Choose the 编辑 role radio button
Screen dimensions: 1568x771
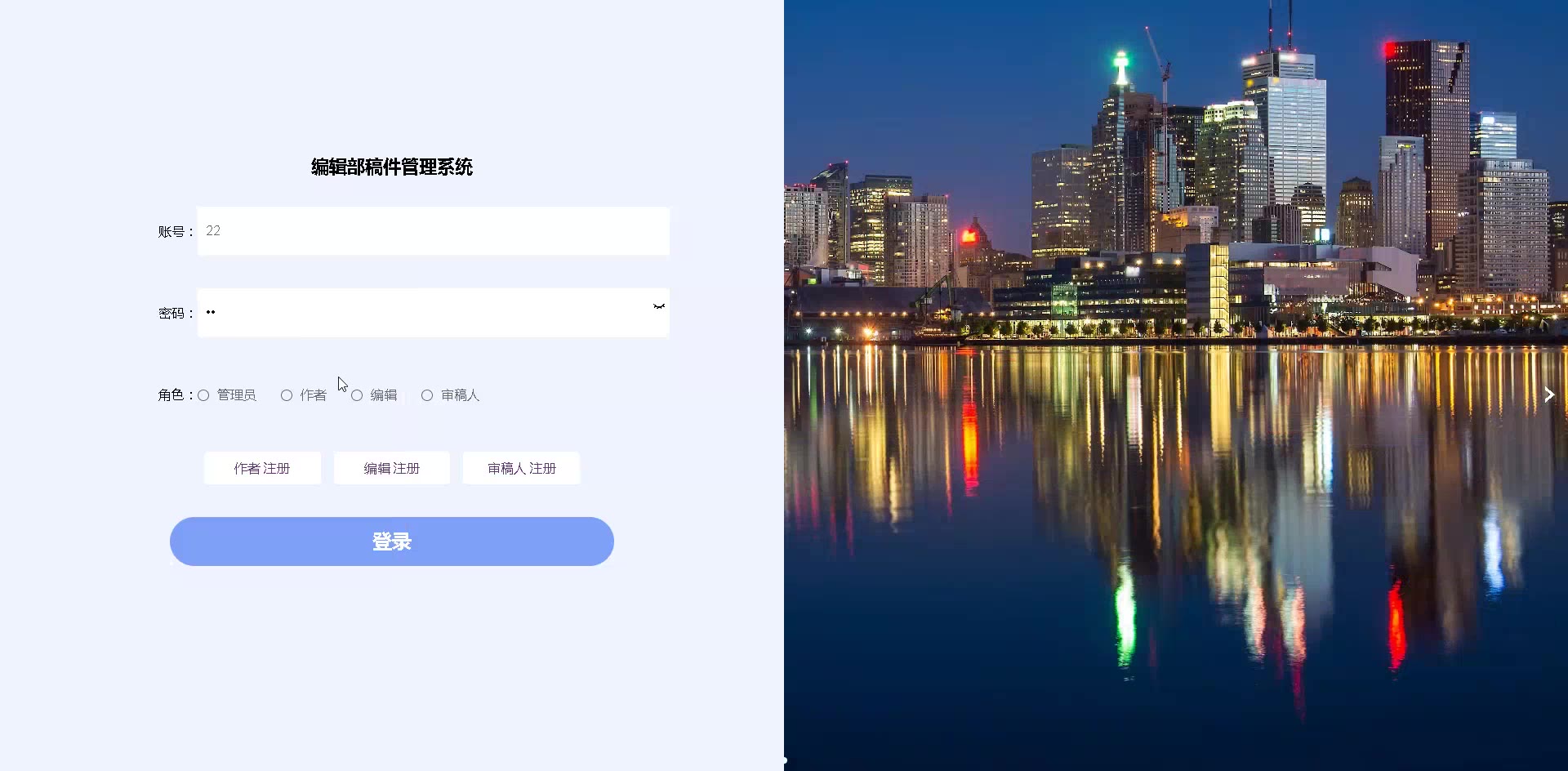point(357,395)
